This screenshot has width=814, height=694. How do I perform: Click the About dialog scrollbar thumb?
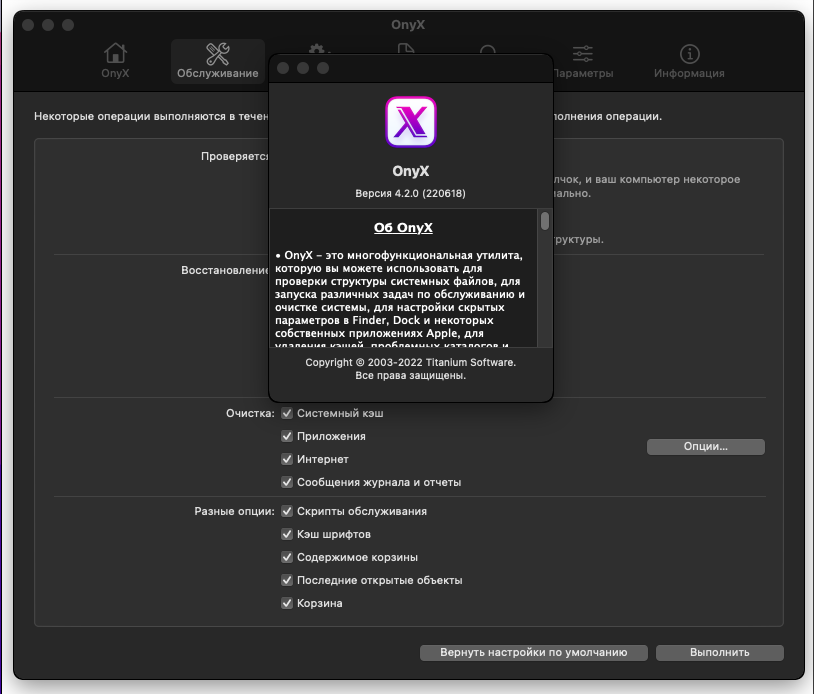click(x=545, y=221)
